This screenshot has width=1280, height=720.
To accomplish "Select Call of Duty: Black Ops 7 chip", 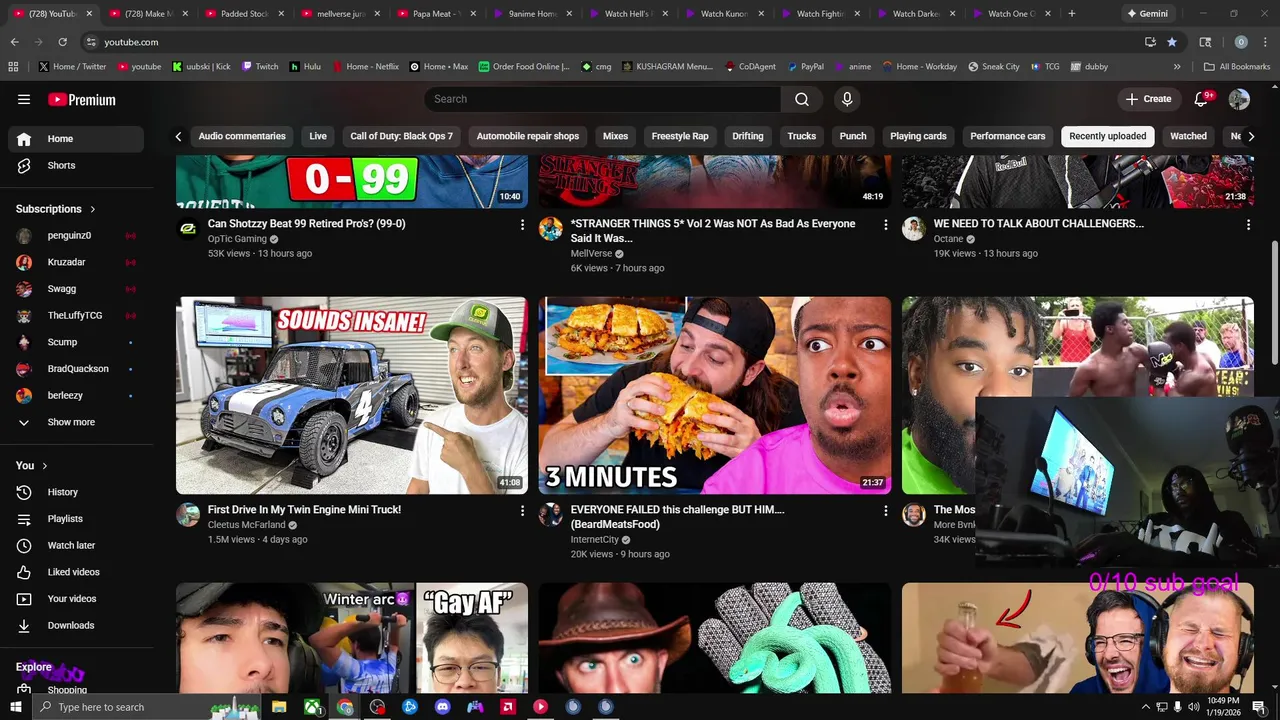I will point(401,136).
